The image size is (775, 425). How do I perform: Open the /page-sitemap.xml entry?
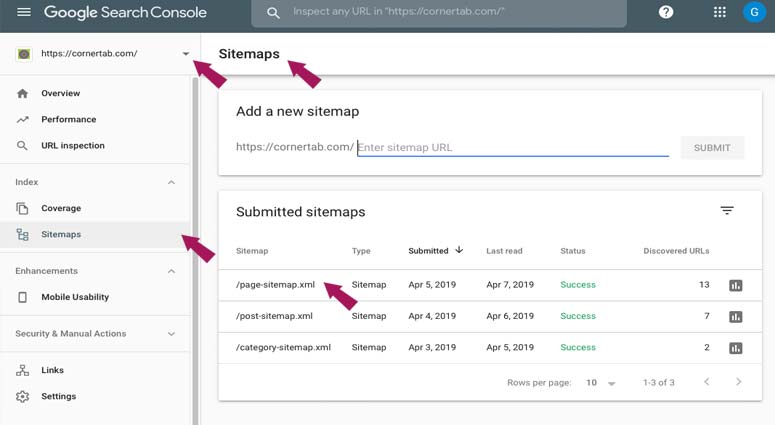pos(276,285)
